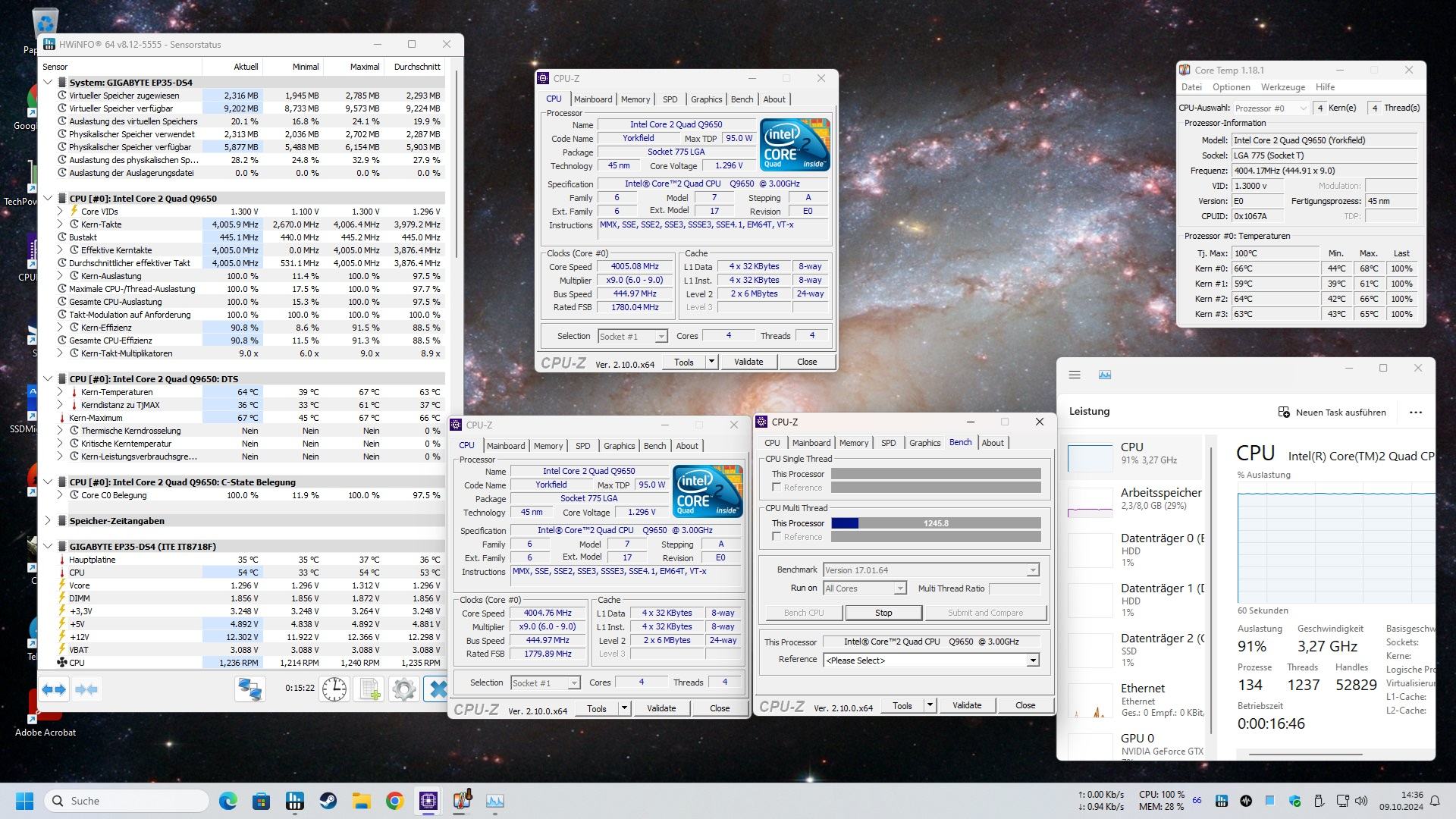Click Stop button in CPU-Z bench

883,613
